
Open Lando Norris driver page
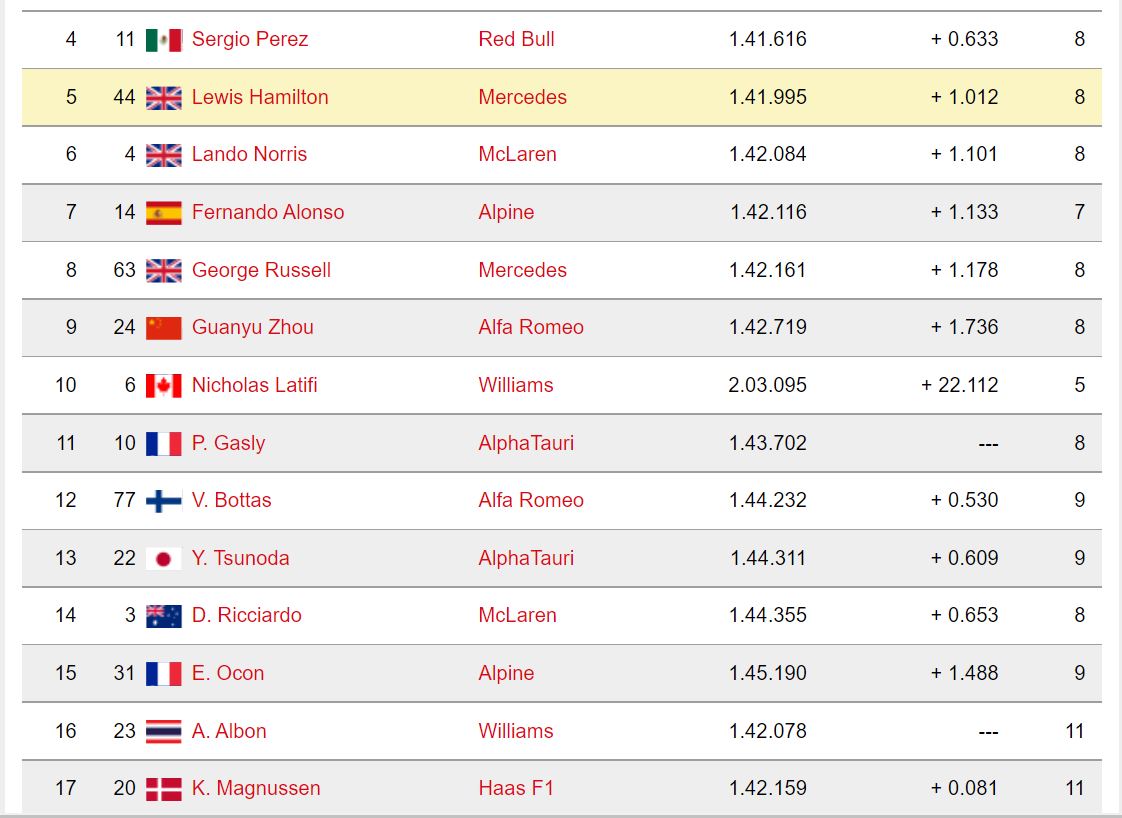[x=249, y=154]
